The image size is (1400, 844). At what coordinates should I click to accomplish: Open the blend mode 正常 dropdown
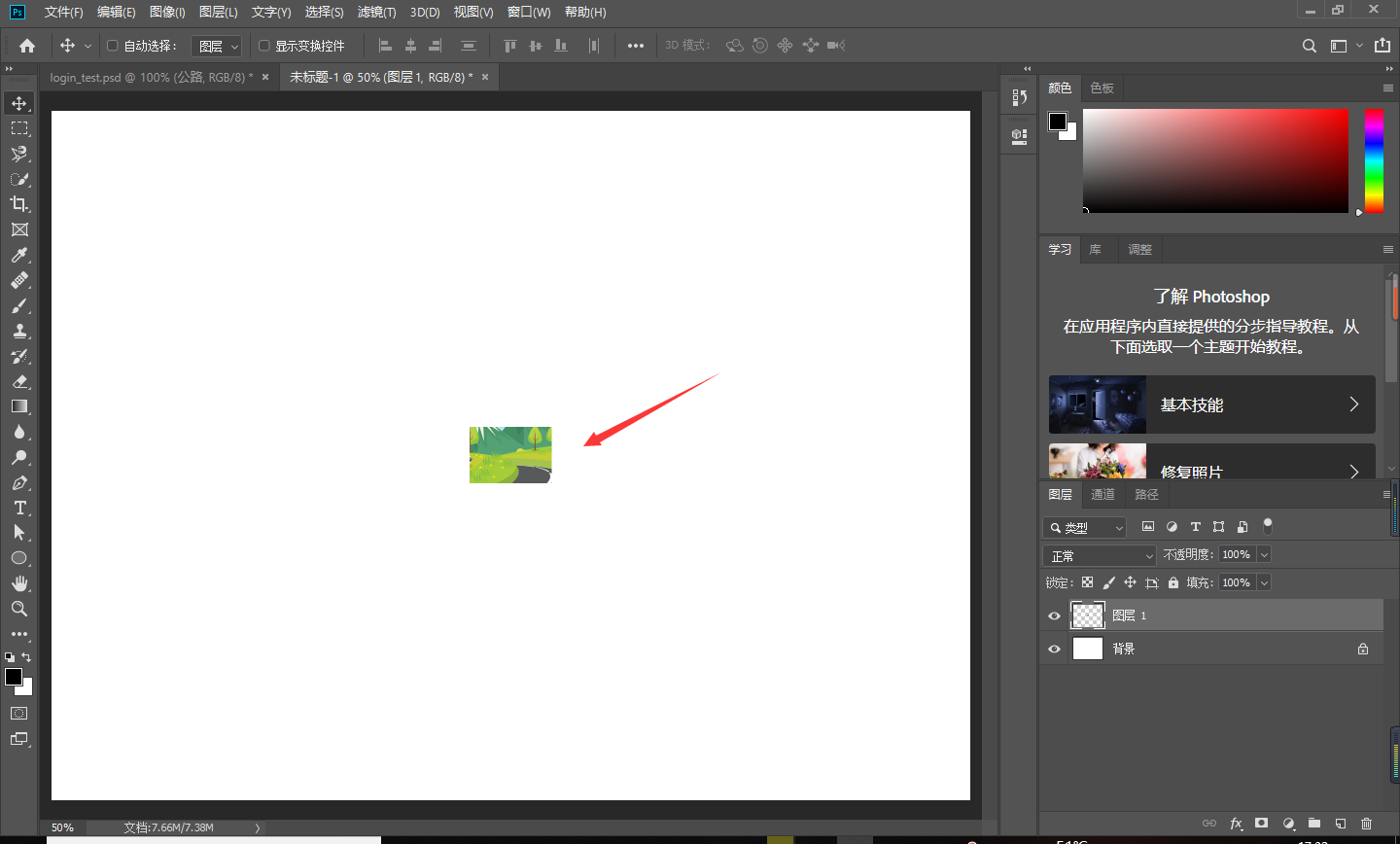(1100, 555)
